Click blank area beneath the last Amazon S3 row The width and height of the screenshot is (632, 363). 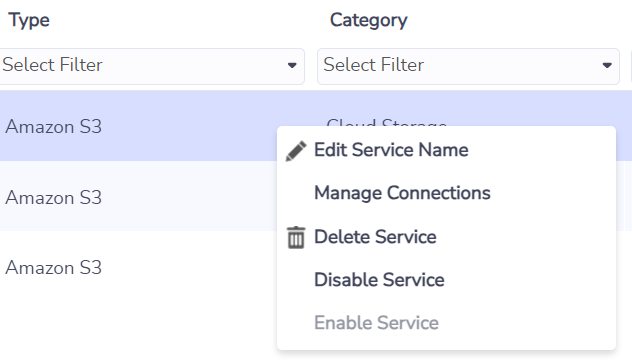click(x=137, y=330)
